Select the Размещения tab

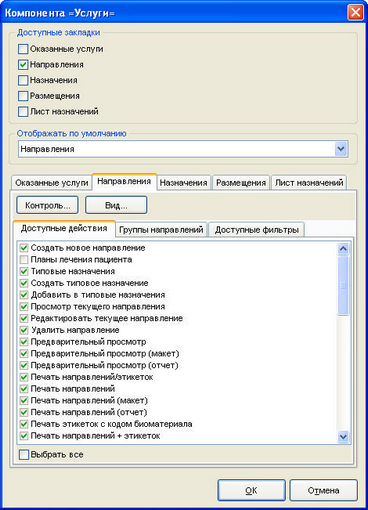pyautogui.click(x=241, y=183)
